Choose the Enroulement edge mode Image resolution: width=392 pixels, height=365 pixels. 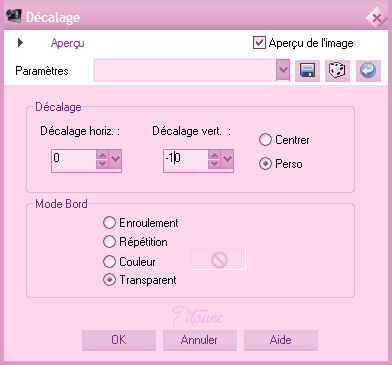tap(109, 222)
